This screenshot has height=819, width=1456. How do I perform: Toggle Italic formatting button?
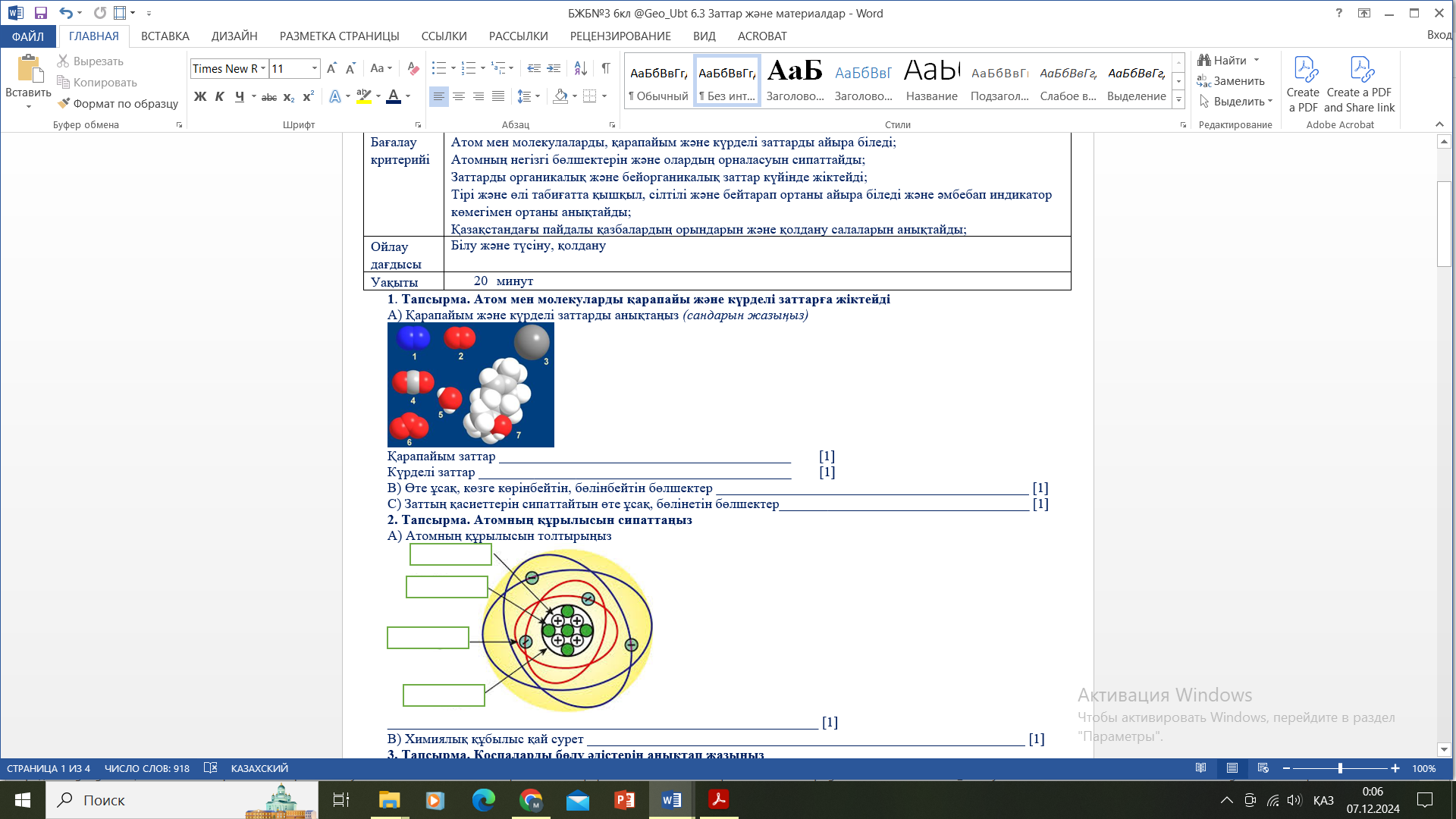[x=220, y=96]
